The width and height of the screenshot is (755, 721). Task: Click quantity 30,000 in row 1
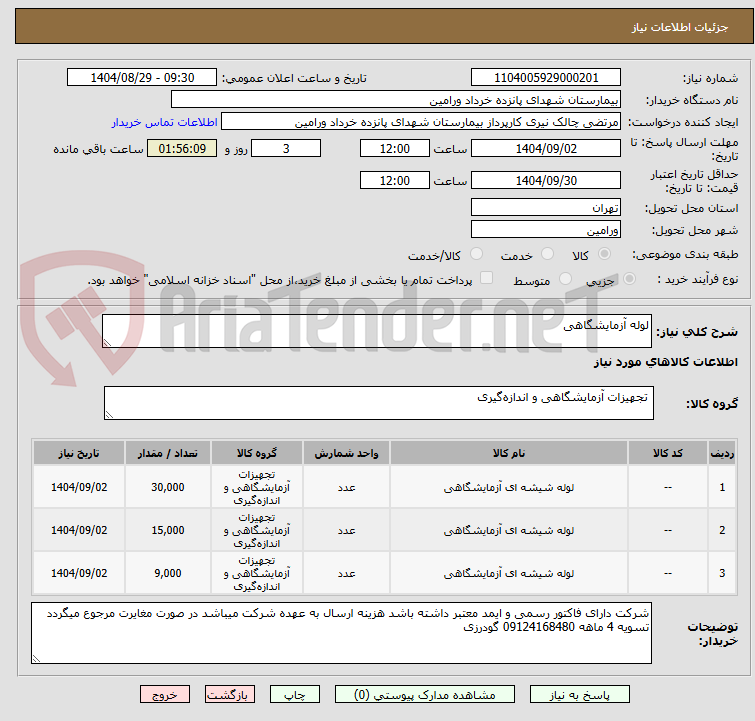(x=168, y=487)
